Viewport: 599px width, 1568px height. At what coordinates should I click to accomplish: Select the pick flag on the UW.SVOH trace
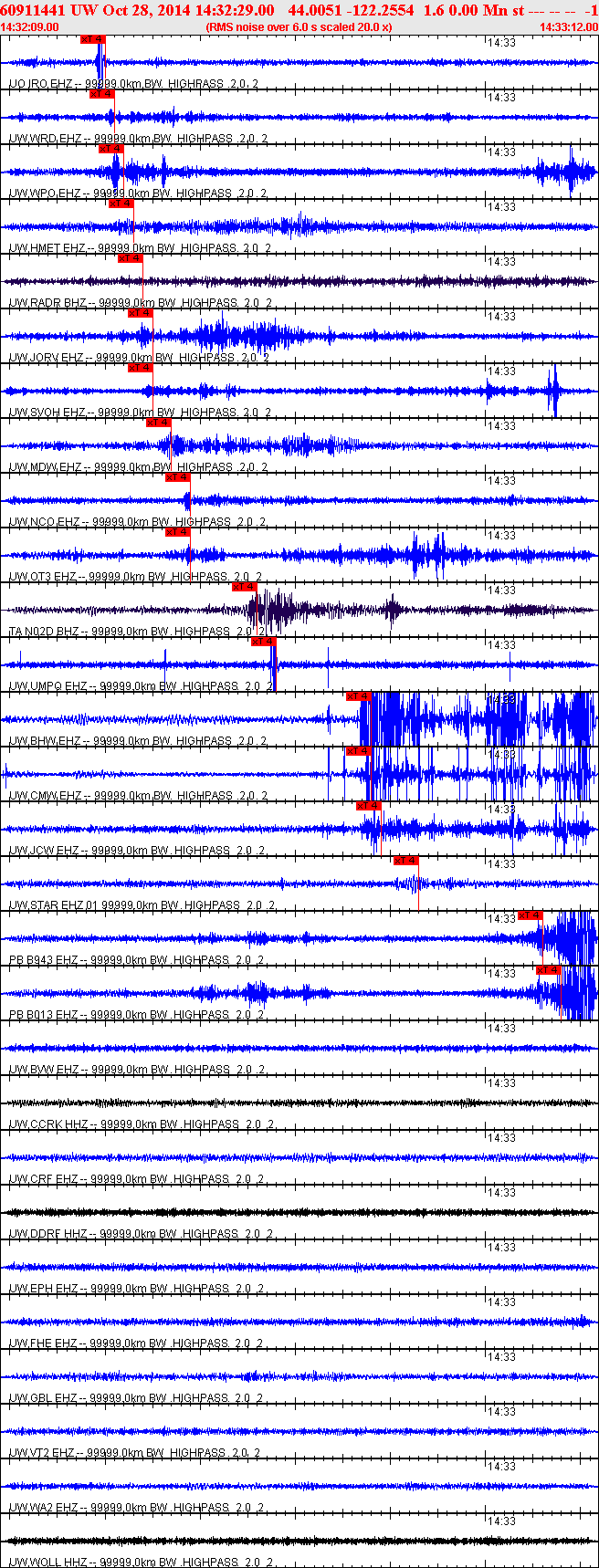click(x=140, y=368)
